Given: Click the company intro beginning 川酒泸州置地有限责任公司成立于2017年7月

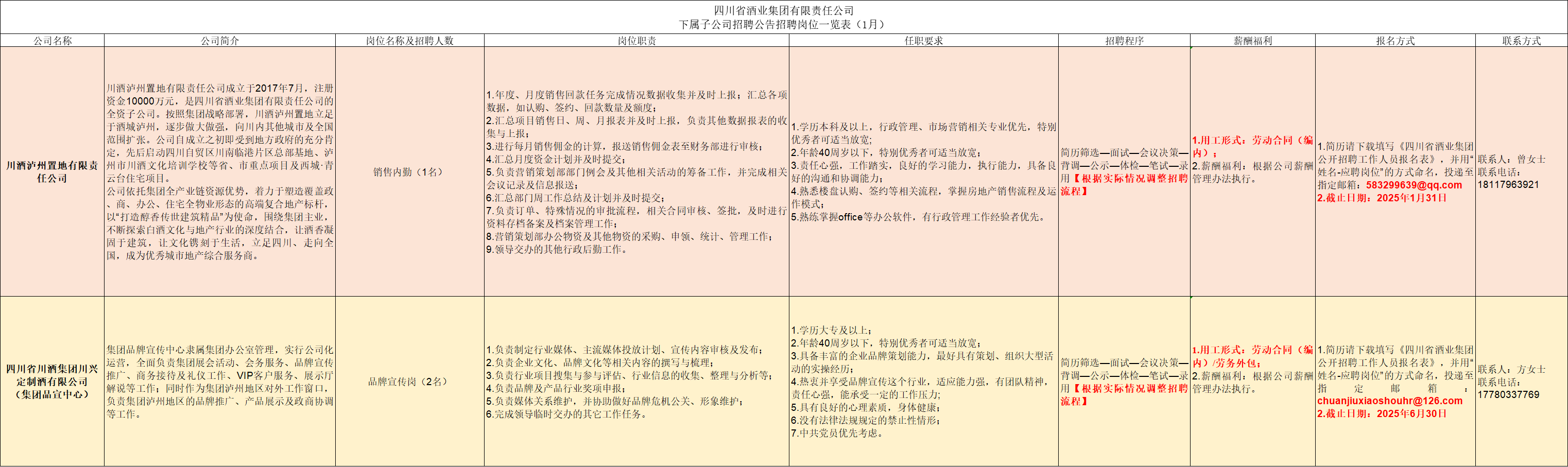Looking at the screenshot, I should (220, 171).
